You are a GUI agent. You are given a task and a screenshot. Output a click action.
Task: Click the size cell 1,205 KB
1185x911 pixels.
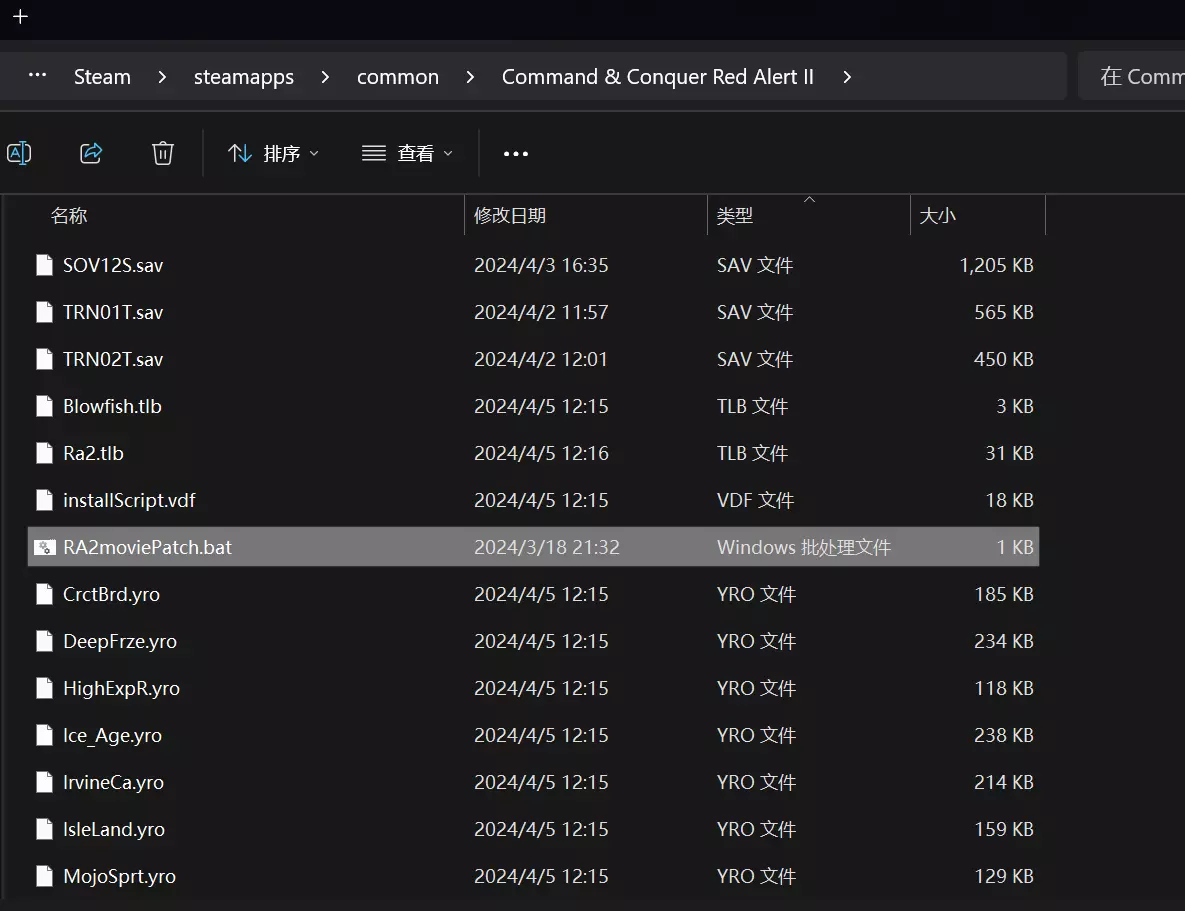tap(996, 265)
